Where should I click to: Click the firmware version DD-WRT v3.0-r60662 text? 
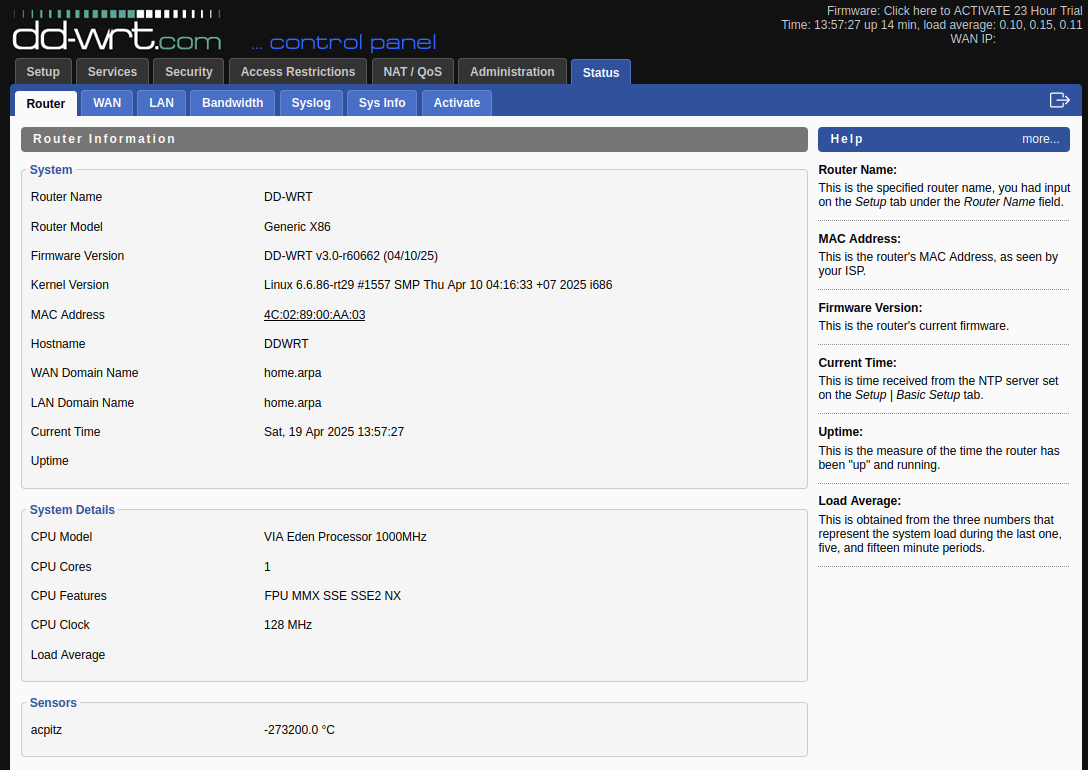tap(350, 256)
